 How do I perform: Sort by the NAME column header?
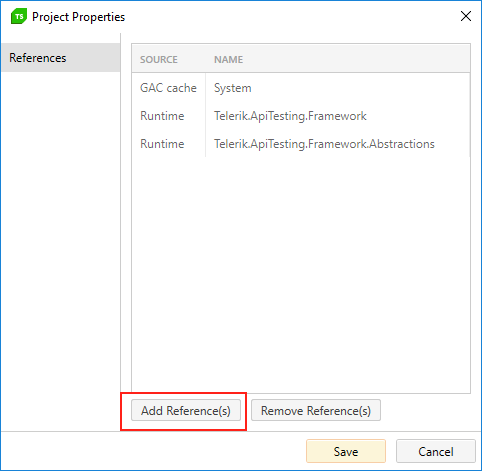(x=228, y=60)
